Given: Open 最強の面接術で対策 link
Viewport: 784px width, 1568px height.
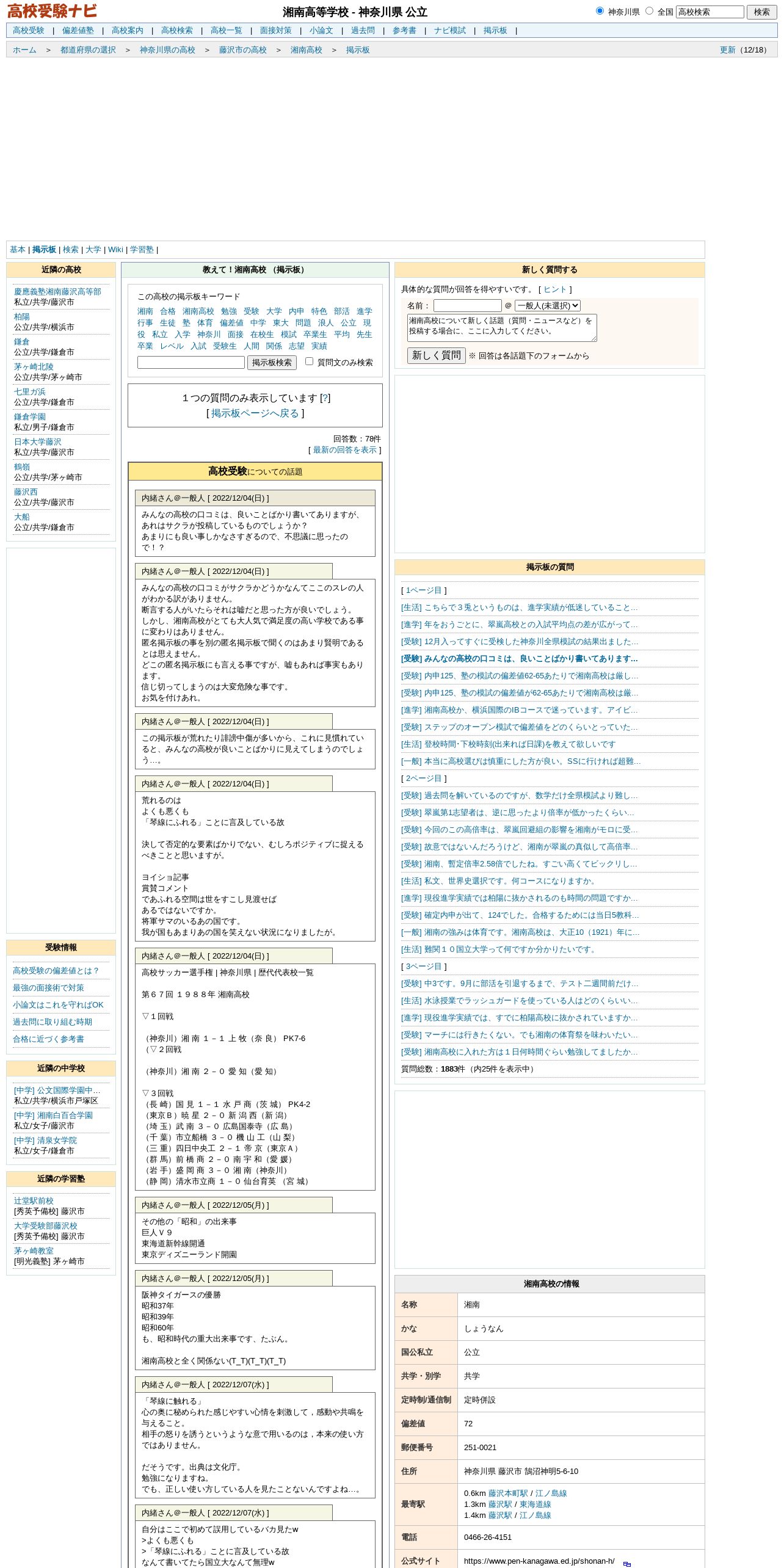Looking at the screenshot, I should 49,988.
